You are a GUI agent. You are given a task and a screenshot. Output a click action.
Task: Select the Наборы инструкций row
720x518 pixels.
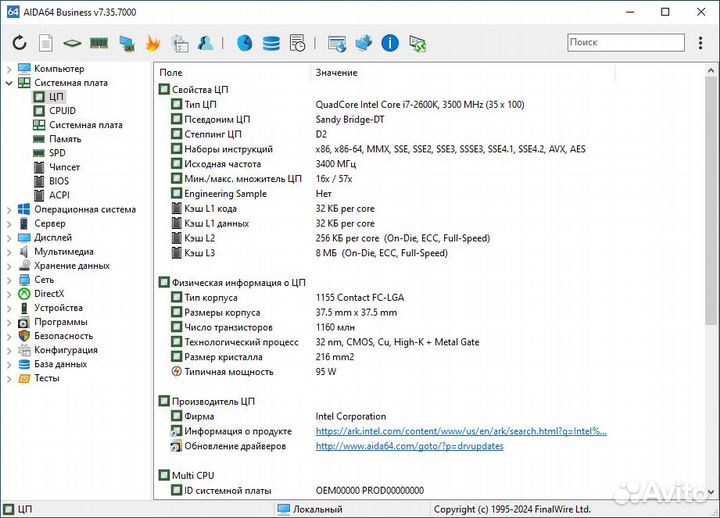pyautogui.click(x=378, y=149)
